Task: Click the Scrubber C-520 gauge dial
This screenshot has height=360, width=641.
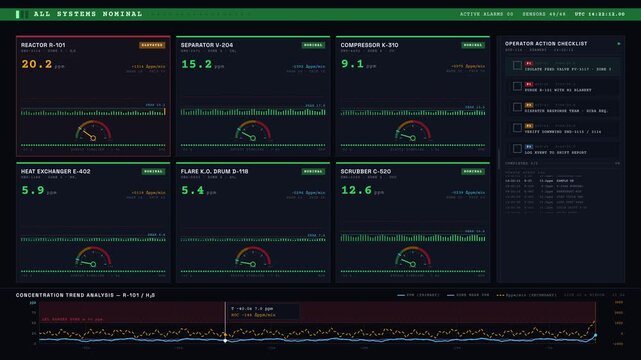Action: (413, 257)
